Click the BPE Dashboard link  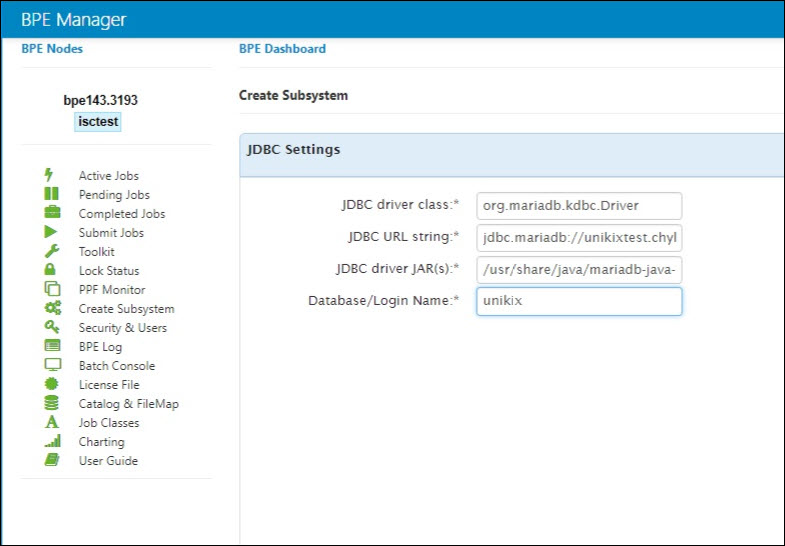282,49
